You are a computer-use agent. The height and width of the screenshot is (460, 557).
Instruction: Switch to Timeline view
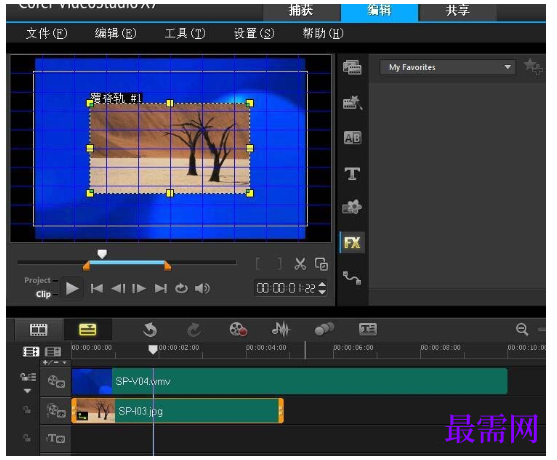[x=87, y=330]
